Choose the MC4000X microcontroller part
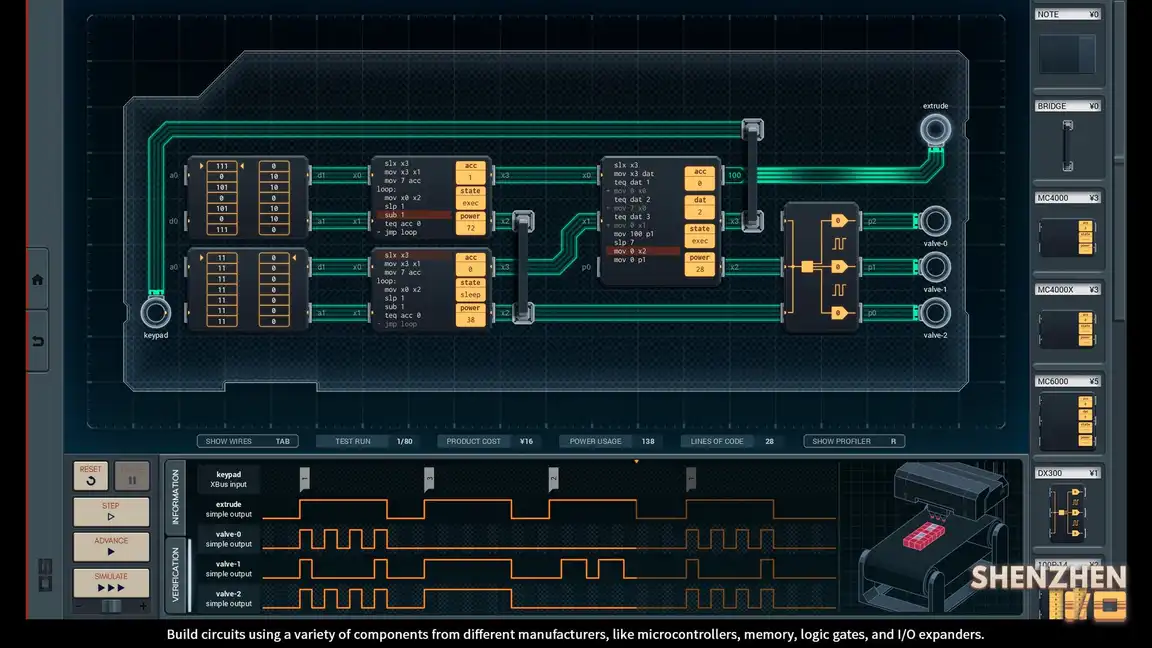The width and height of the screenshot is (1152, 648). [x=1068, y=323]
